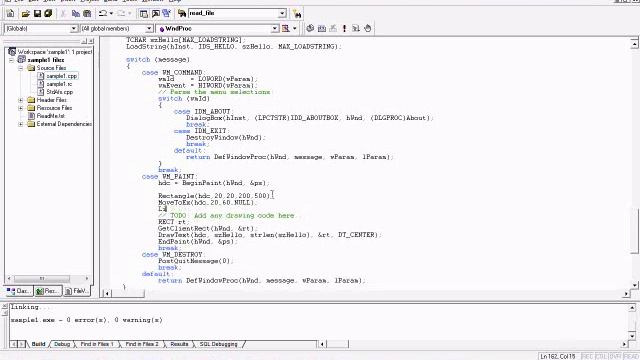Click the Redo toolbar icon

click(x=121, y=13)
